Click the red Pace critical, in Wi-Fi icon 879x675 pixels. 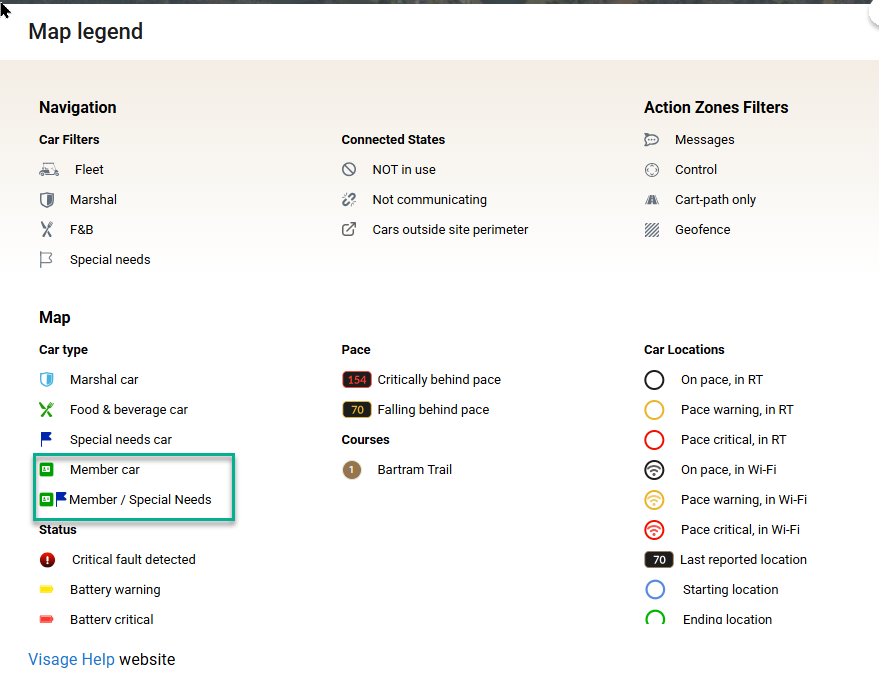click(654, 530)
